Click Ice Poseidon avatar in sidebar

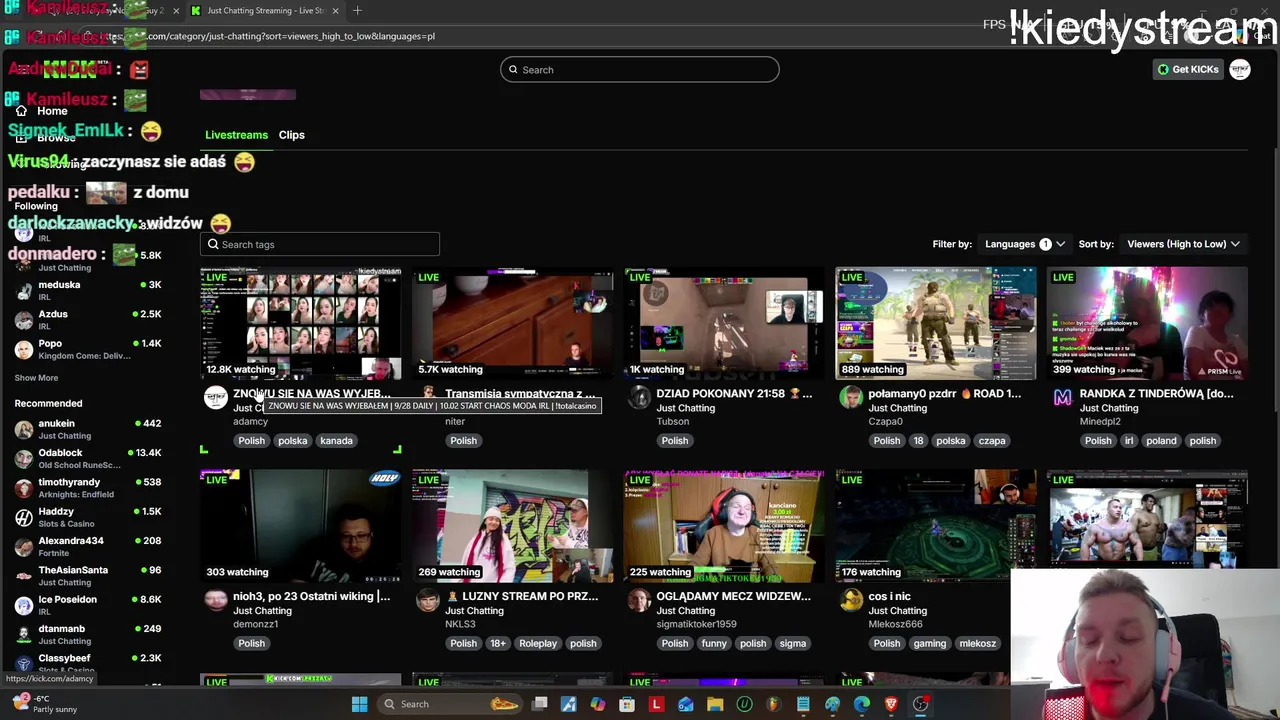point(24,605)
